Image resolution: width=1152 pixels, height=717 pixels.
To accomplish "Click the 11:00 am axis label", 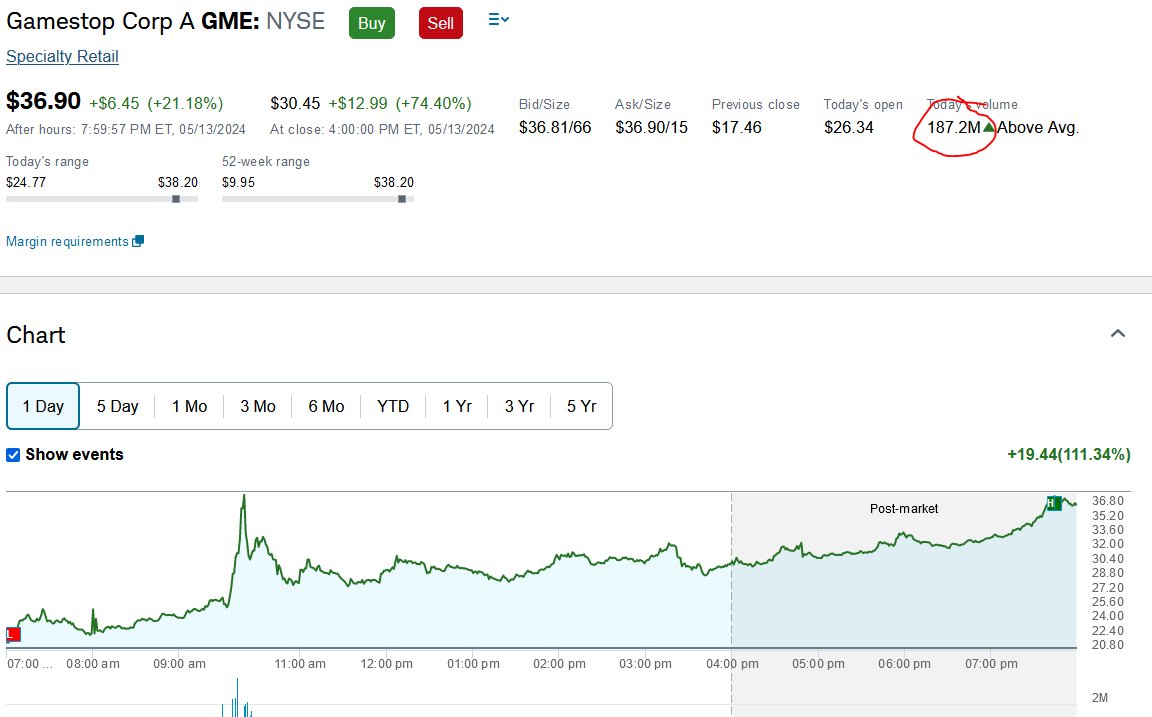I will (300, 664).
